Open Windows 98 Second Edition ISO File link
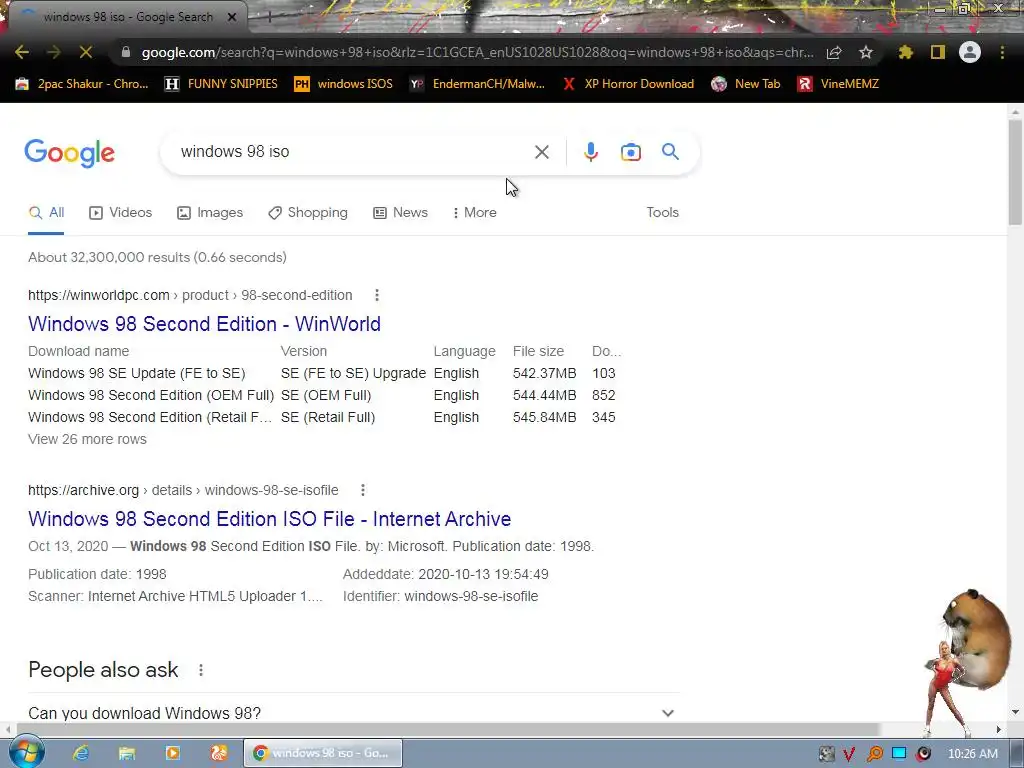 pos(269,519)
